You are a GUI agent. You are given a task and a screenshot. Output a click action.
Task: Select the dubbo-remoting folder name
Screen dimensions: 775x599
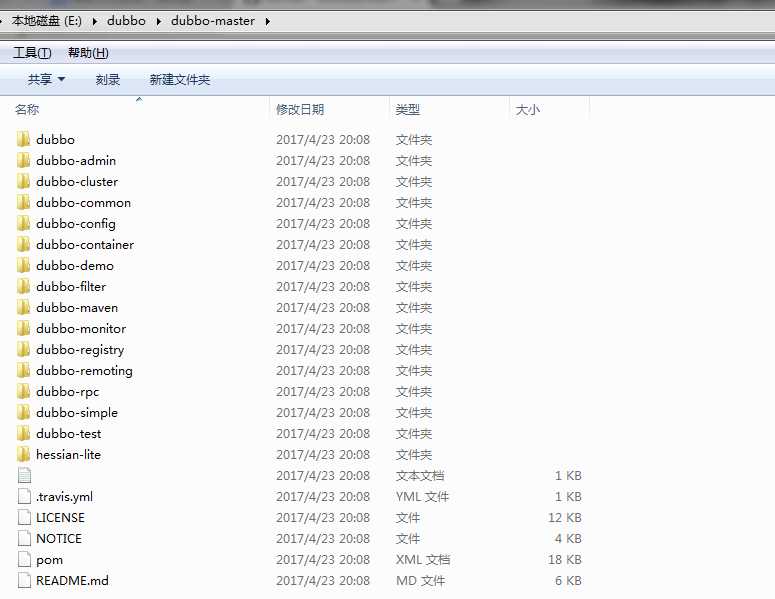(85, 371)
